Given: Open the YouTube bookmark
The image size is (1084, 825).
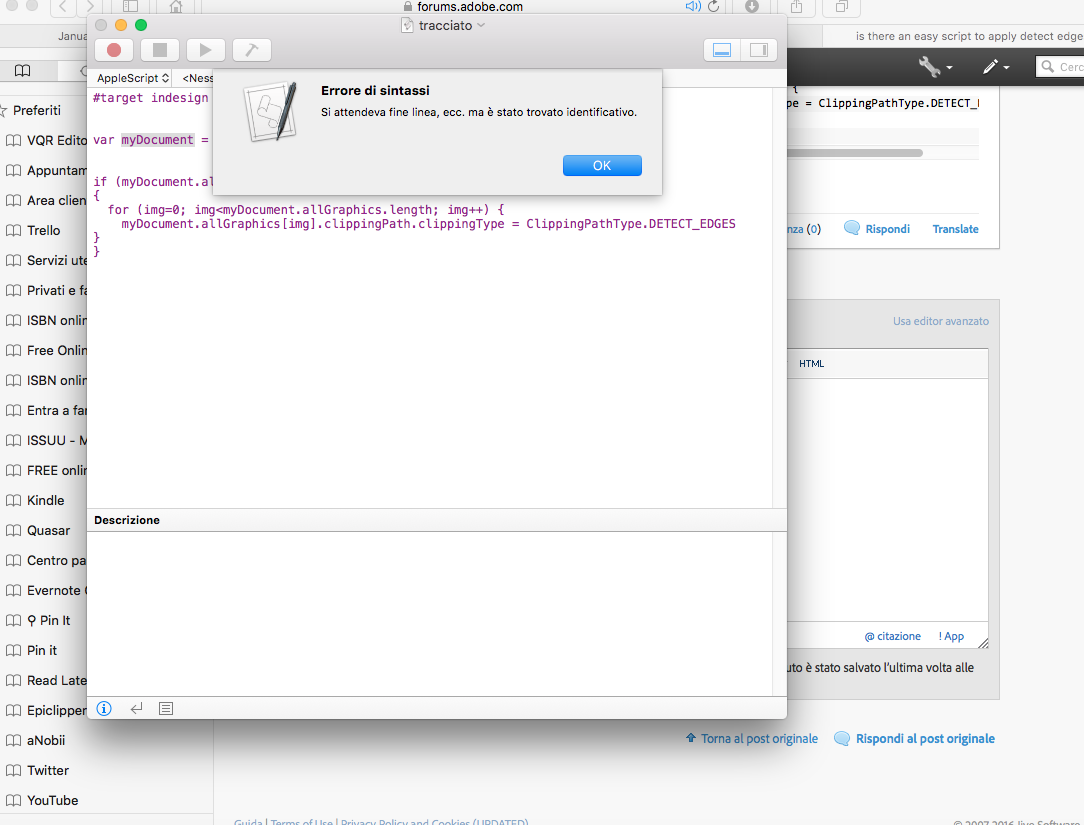Looking at the screenshot, I should pyautogui.click(x=42, y=800).
